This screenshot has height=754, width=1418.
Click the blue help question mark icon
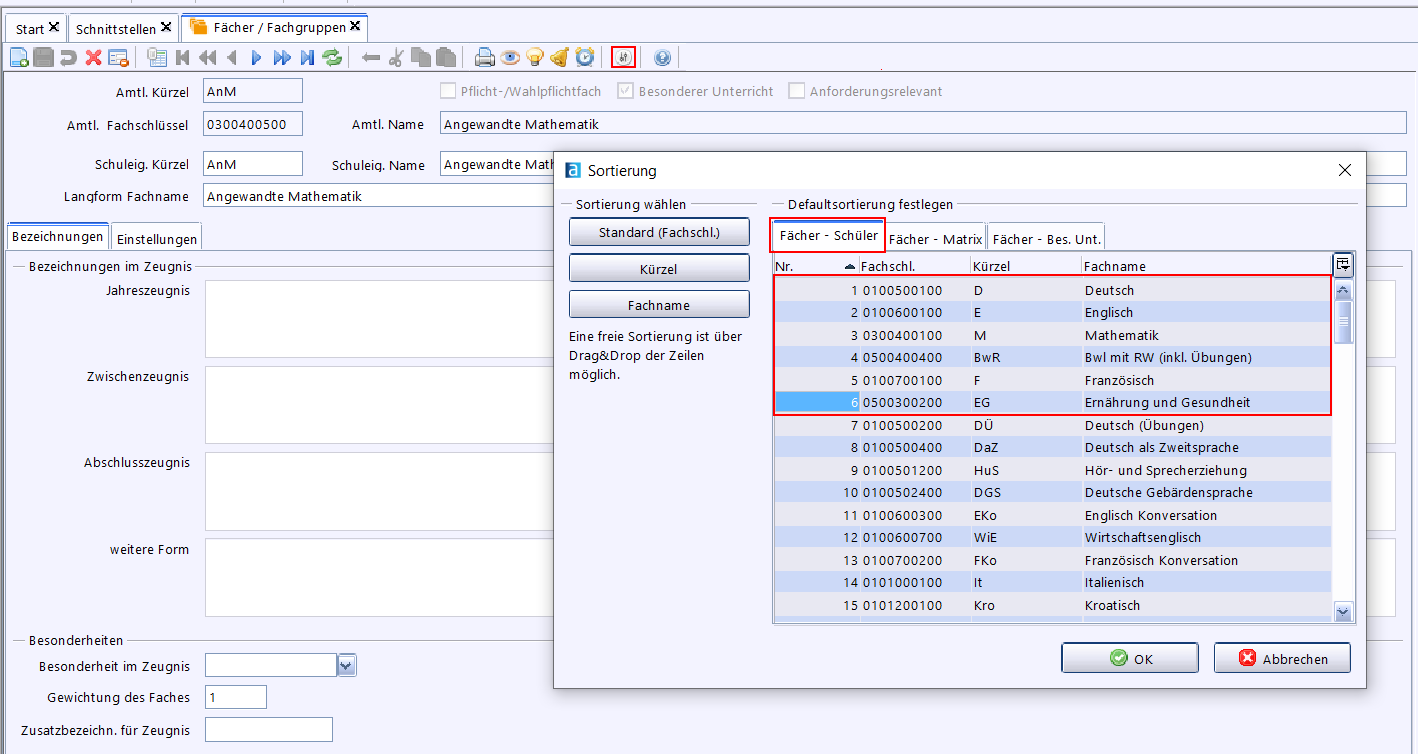click(662, 57)
